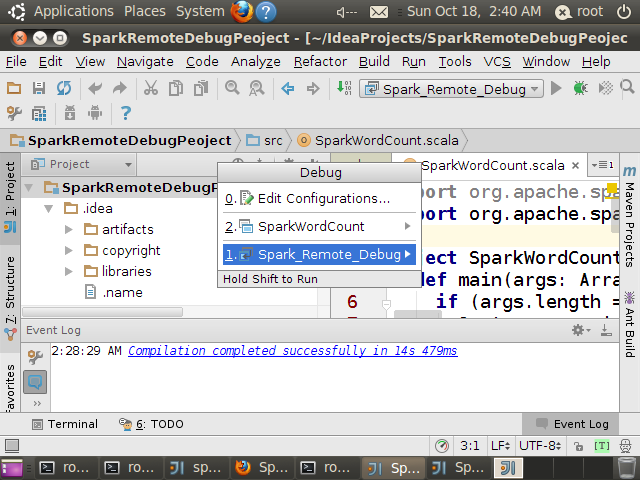Run Spark_Remote_Debug with play button
The width and height of the screenshot is (640, 480).
point(556,88)
